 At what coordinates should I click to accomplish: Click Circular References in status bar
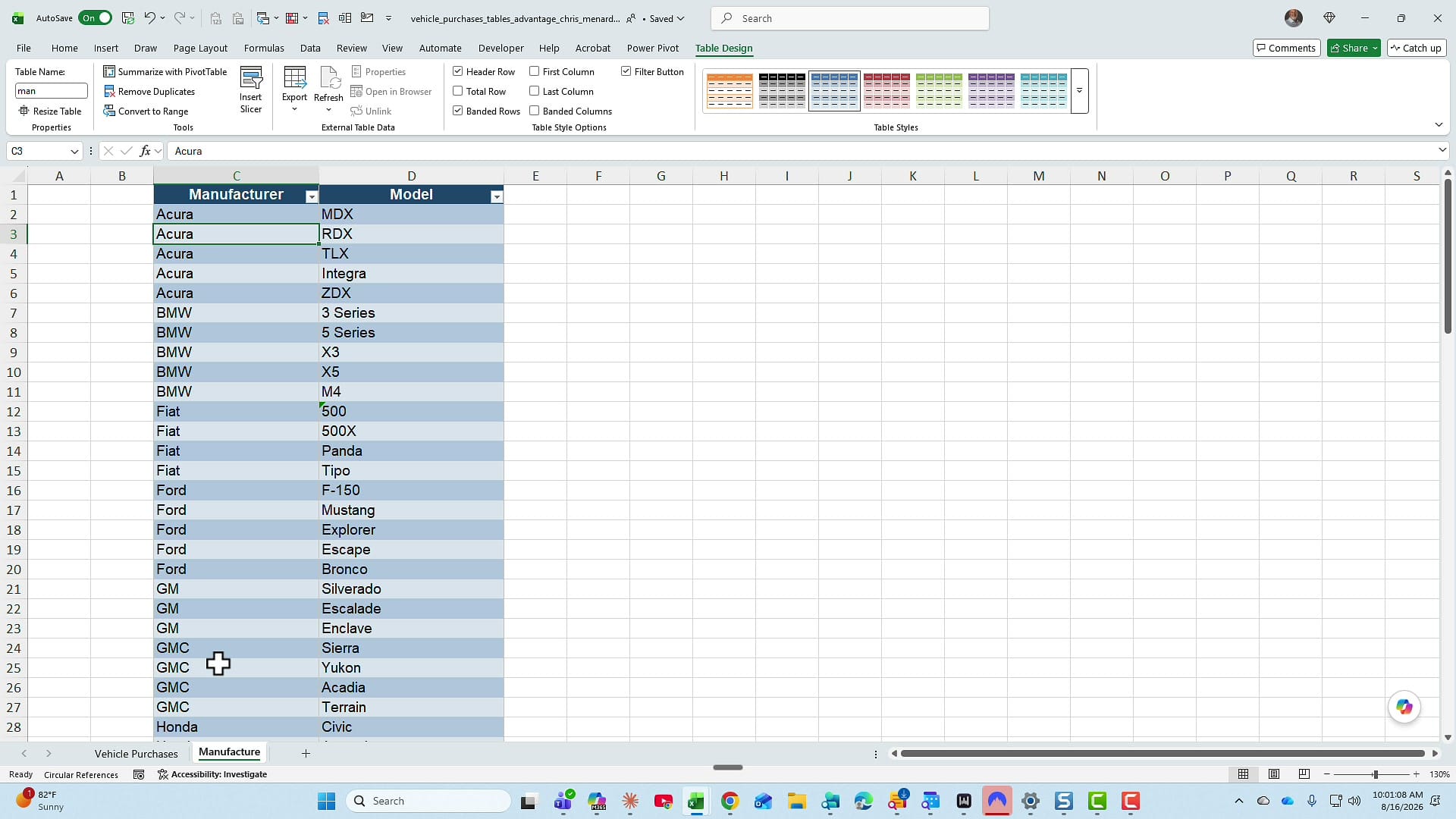(81, 774)
